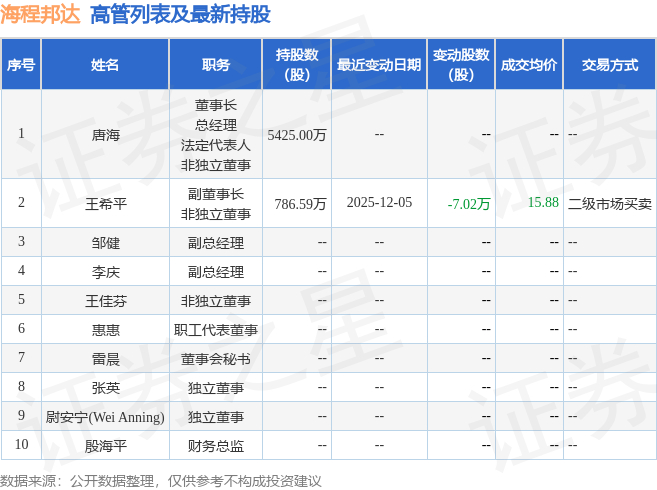Click the name 邹健 in row 3

[106, 243]
